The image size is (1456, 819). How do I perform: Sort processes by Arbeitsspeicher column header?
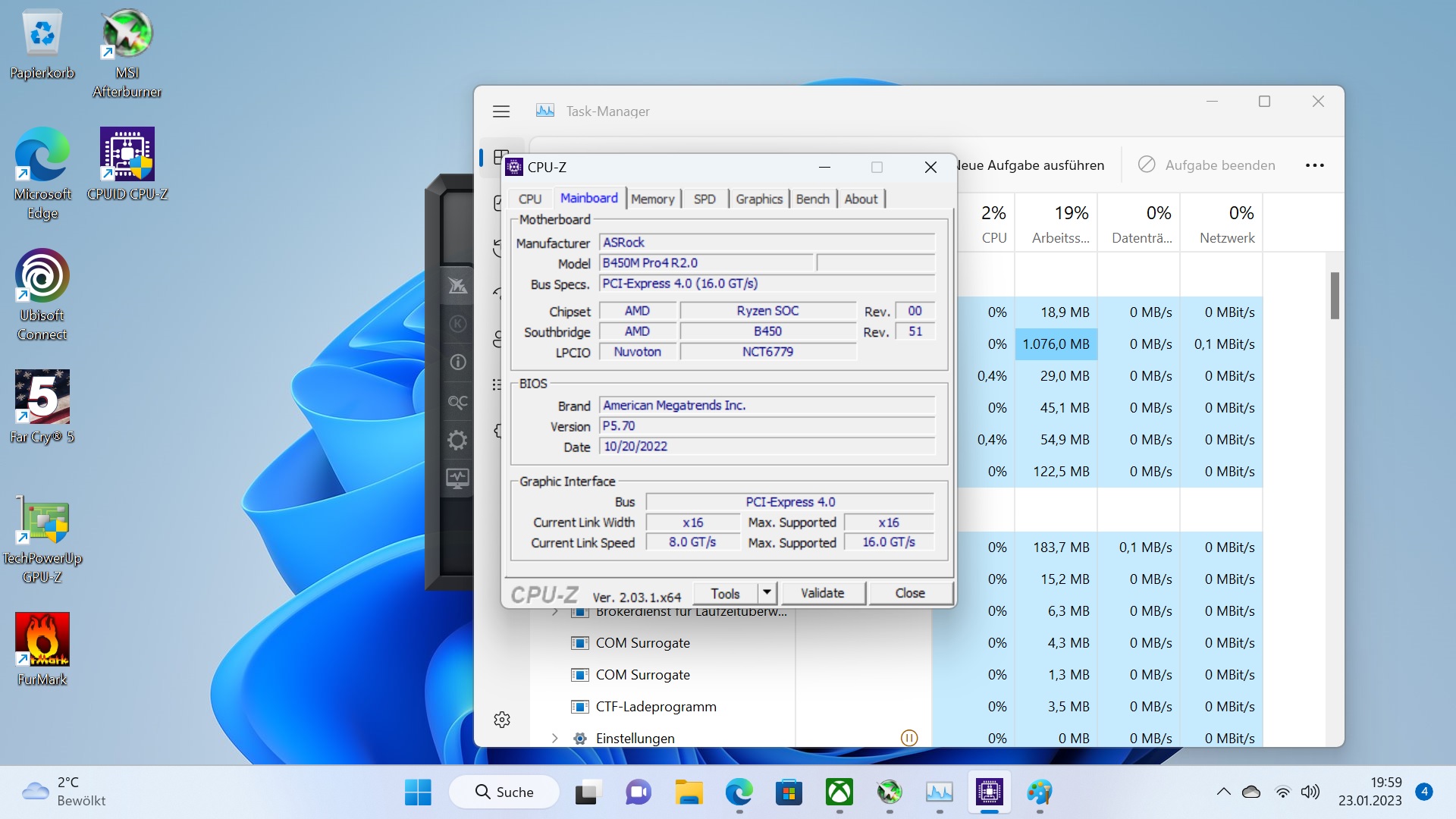1060,224
